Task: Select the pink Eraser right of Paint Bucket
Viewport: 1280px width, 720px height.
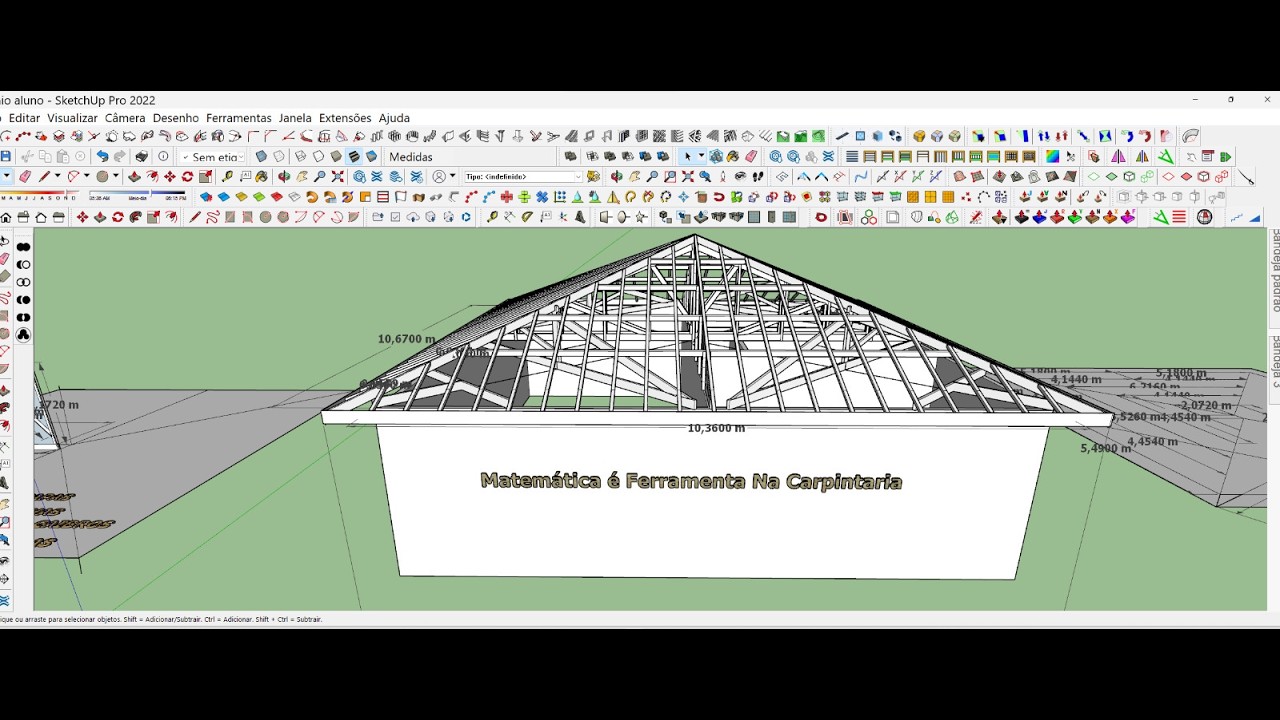Action: (x=750, y=156)
